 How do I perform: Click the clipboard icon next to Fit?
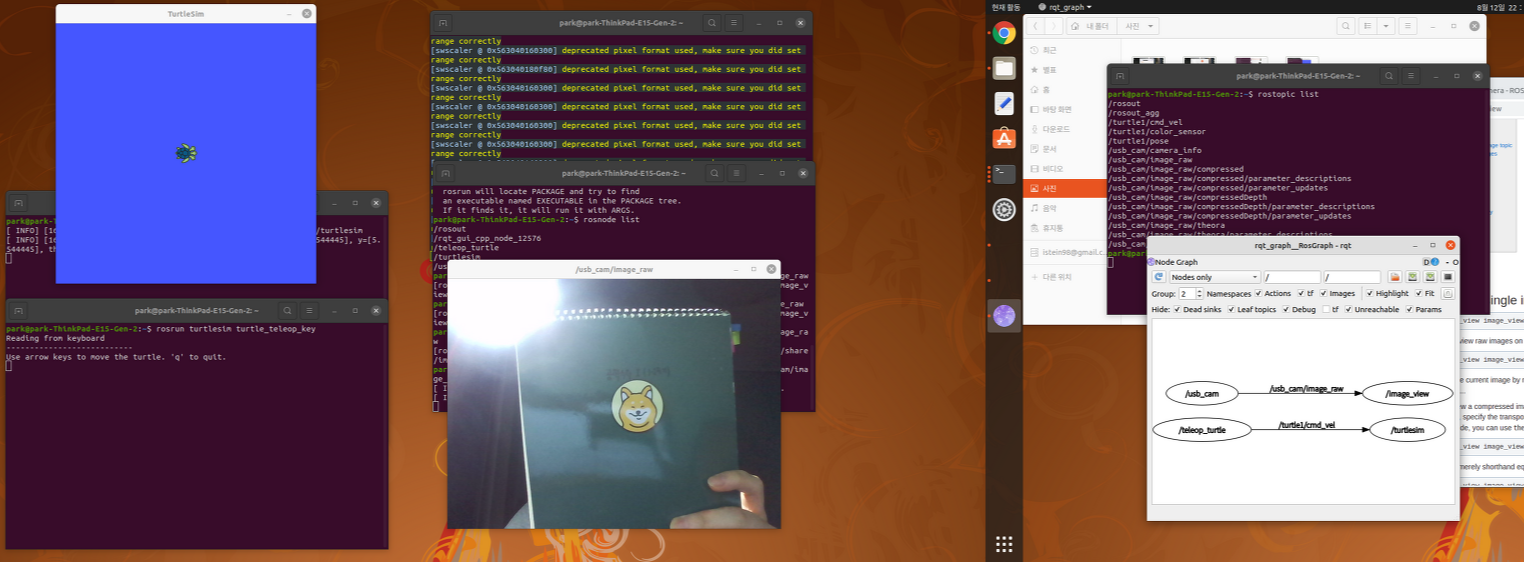[1448, 294]
